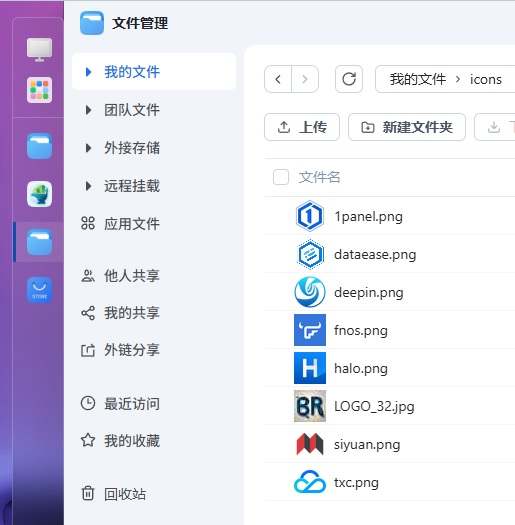Open the desktop monitor icon in dock

40,50
